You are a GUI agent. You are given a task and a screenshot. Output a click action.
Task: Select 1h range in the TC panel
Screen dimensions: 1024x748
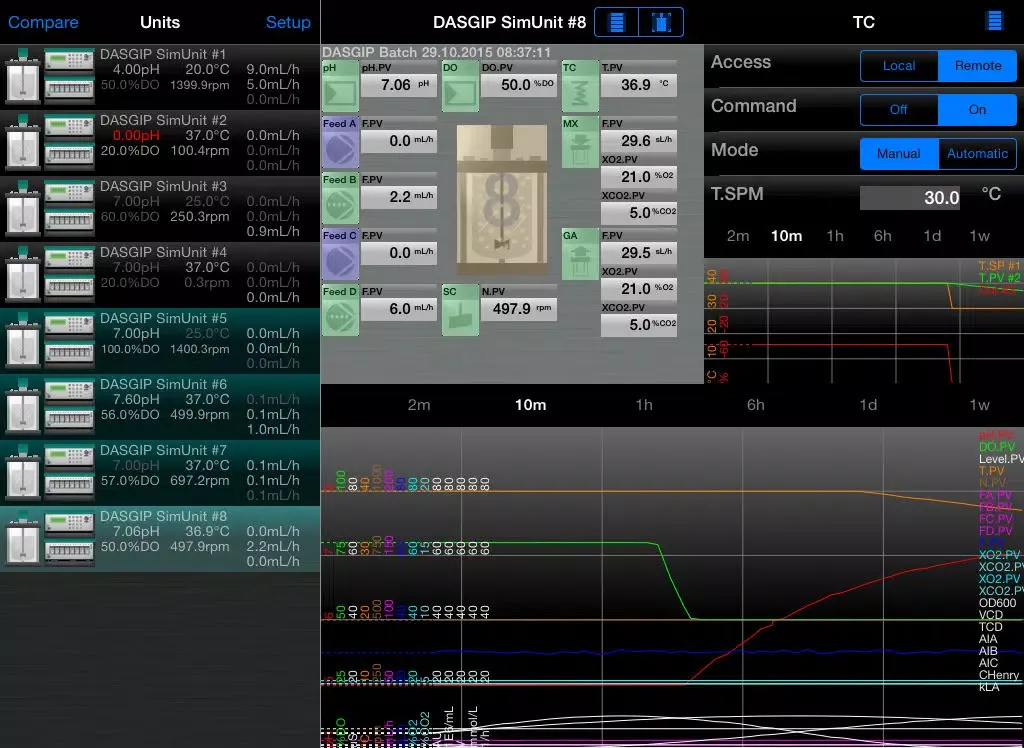pos(835,236)
